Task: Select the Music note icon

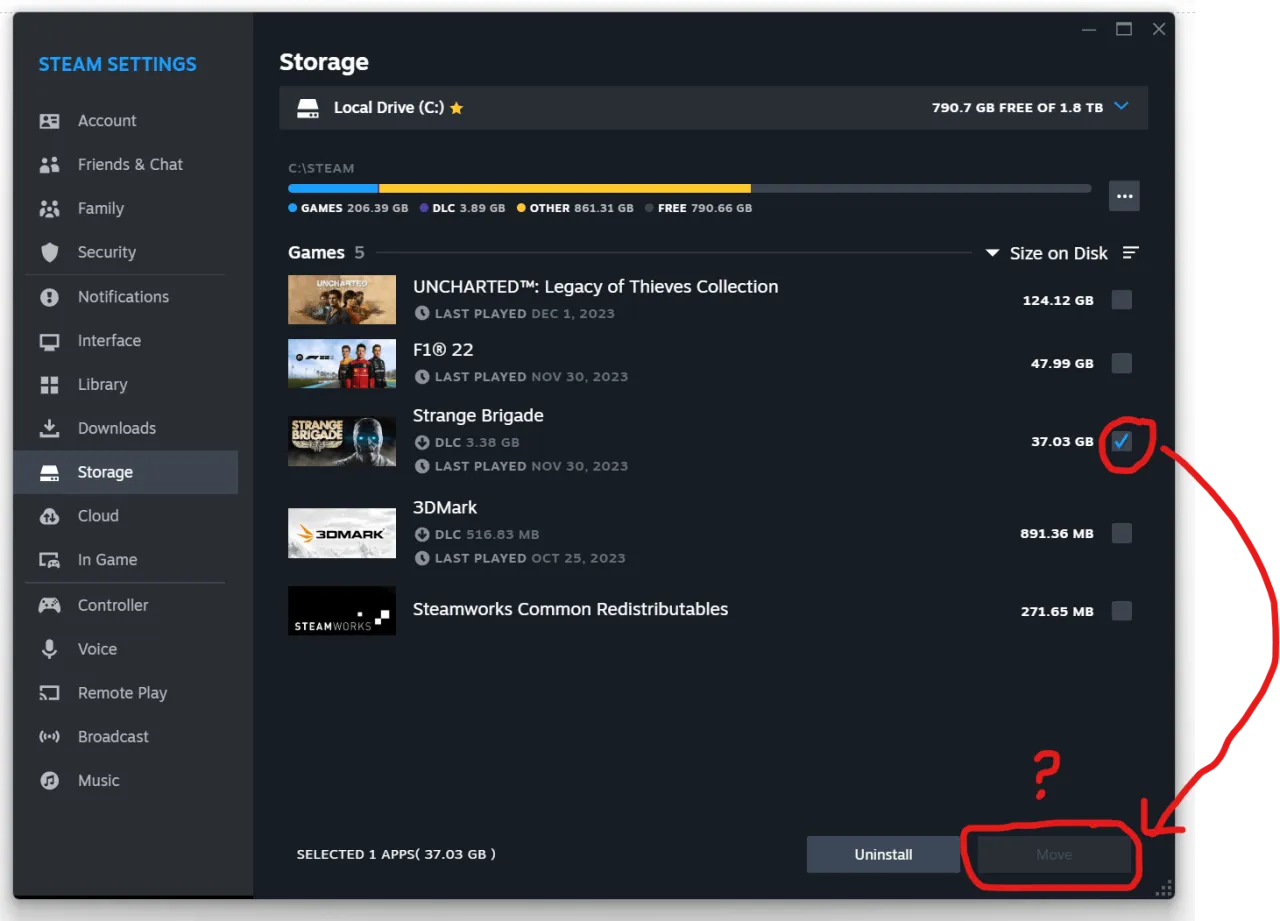Action: 50,780
